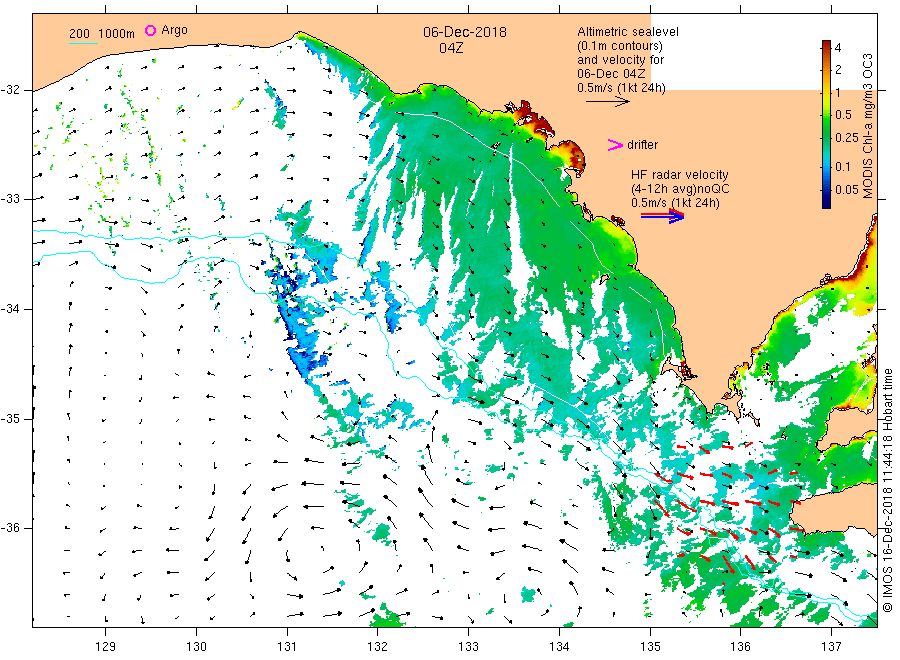Click the color bar value '0.25'

[847, 138]
